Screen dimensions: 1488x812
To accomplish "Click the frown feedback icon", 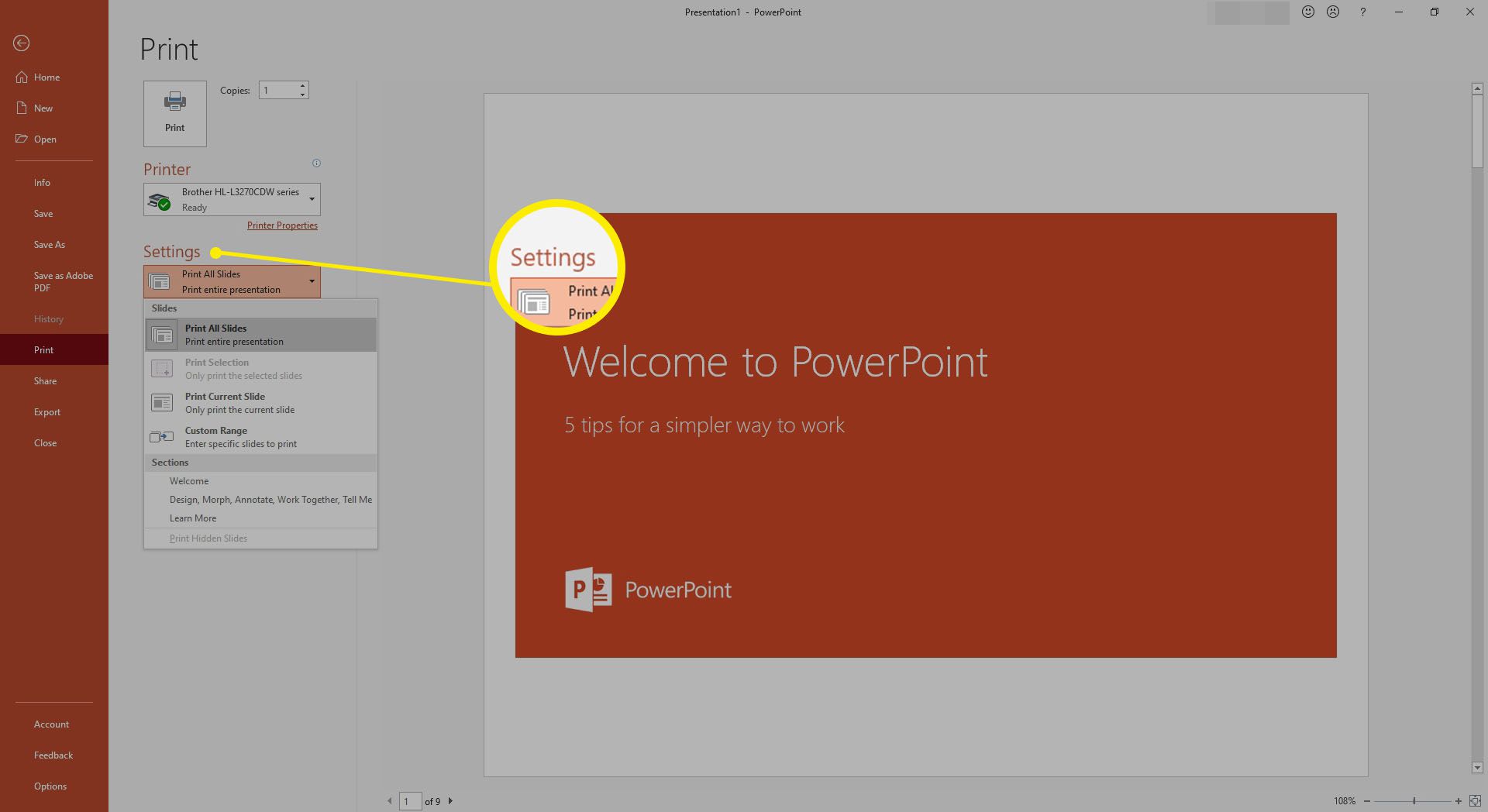I will click(1333, 12).
